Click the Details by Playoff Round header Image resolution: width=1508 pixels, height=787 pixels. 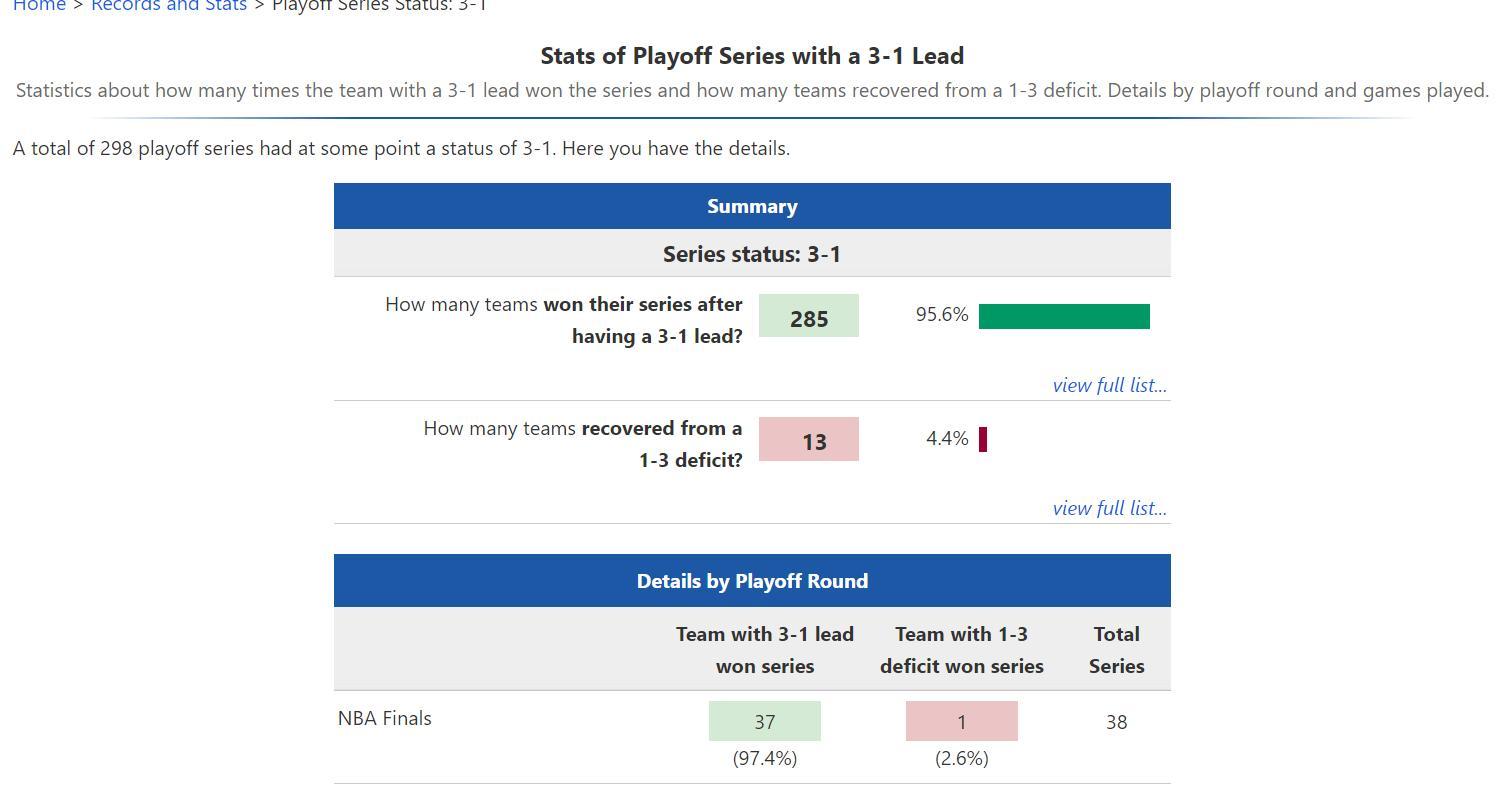(752, 581)
